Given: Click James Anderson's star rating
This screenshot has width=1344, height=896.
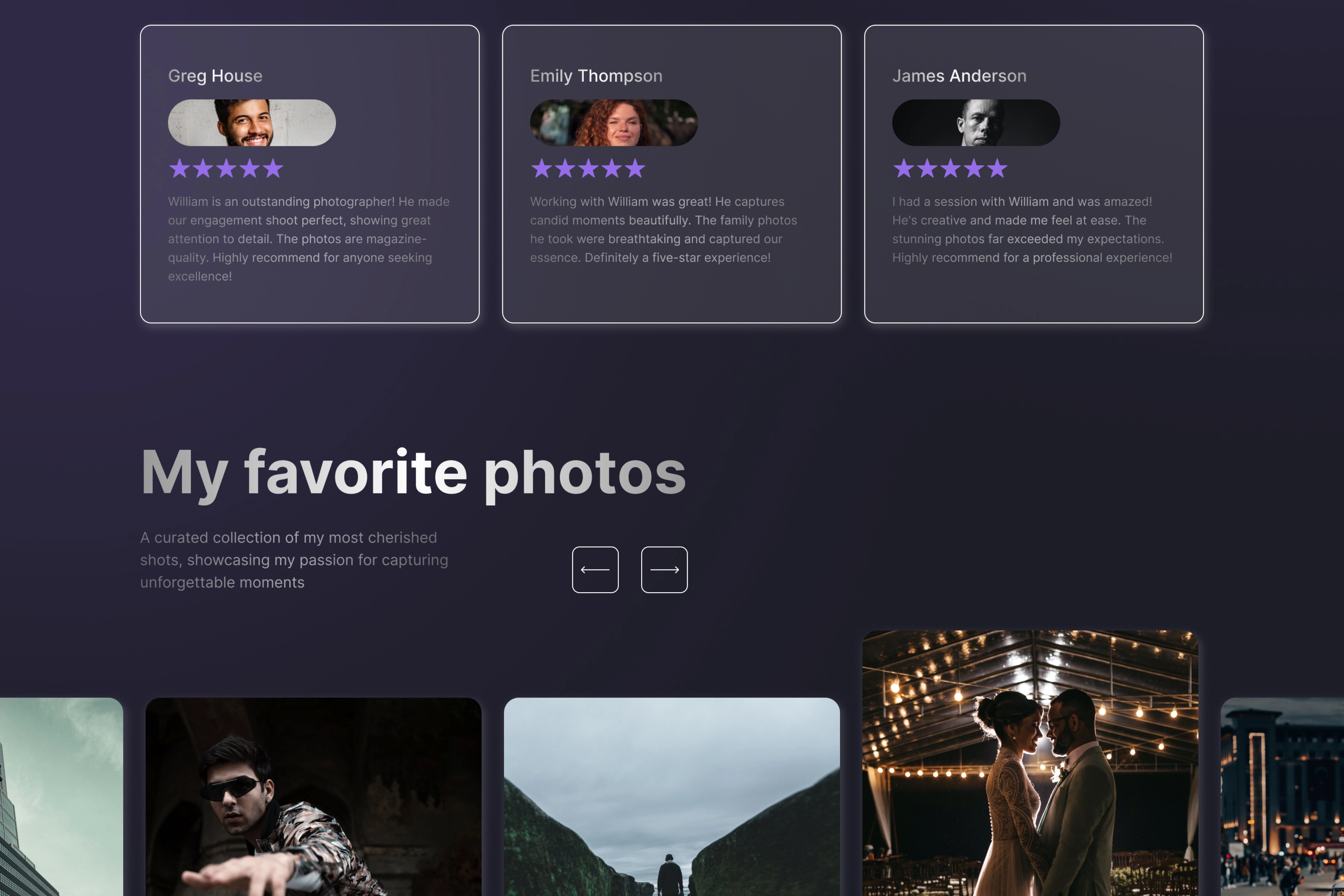Looking at the screenshot, I should [x=950, y=169].
